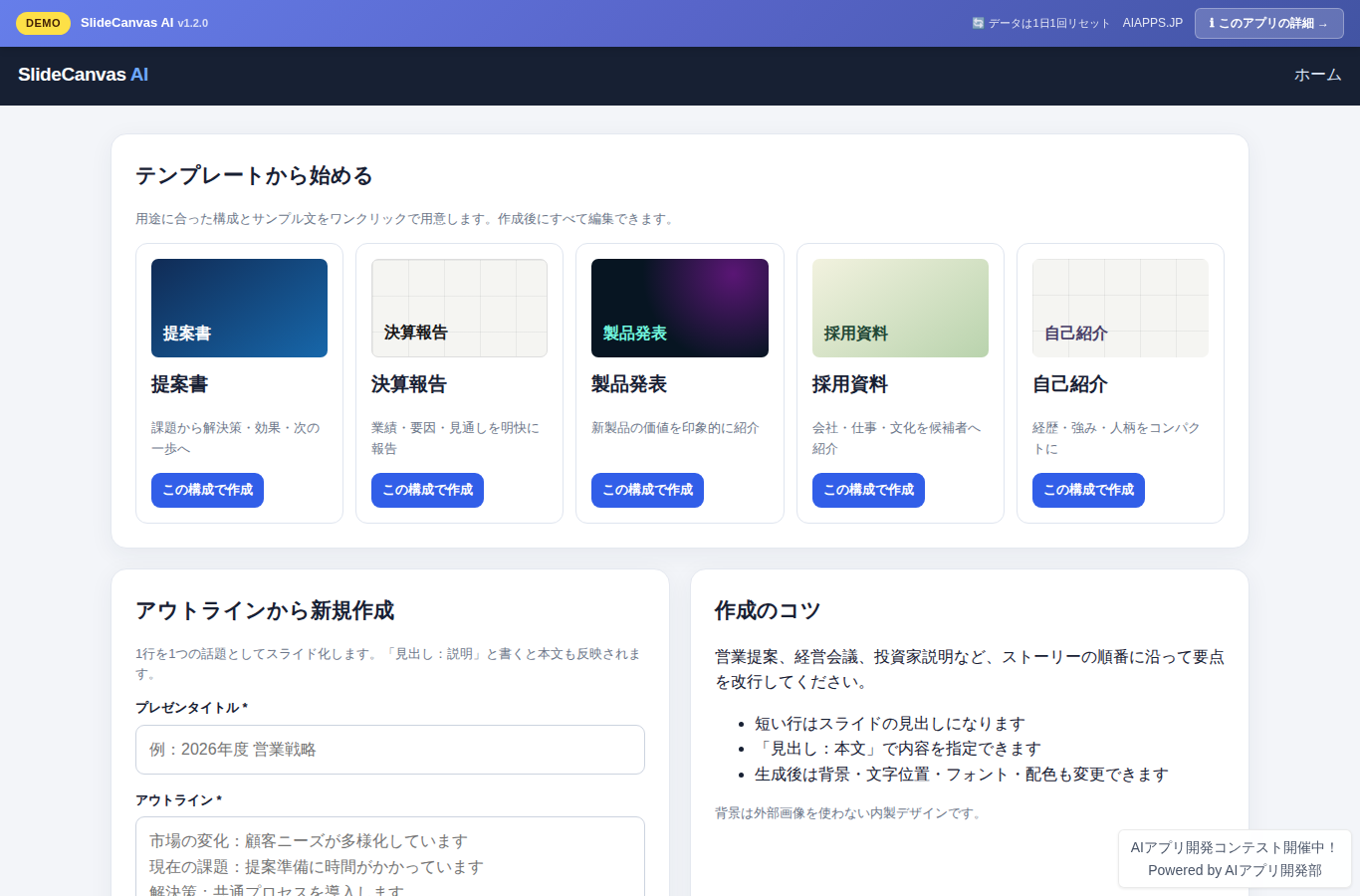Create slides with the 提案書 template button
Viewport: 1360px width, 896px height.
207,490
